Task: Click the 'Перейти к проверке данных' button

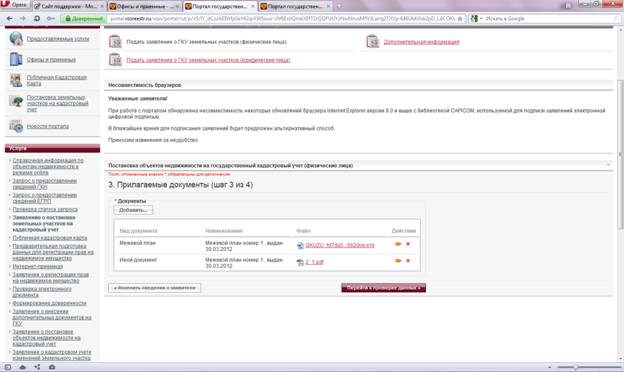Action: coord(384,288)
